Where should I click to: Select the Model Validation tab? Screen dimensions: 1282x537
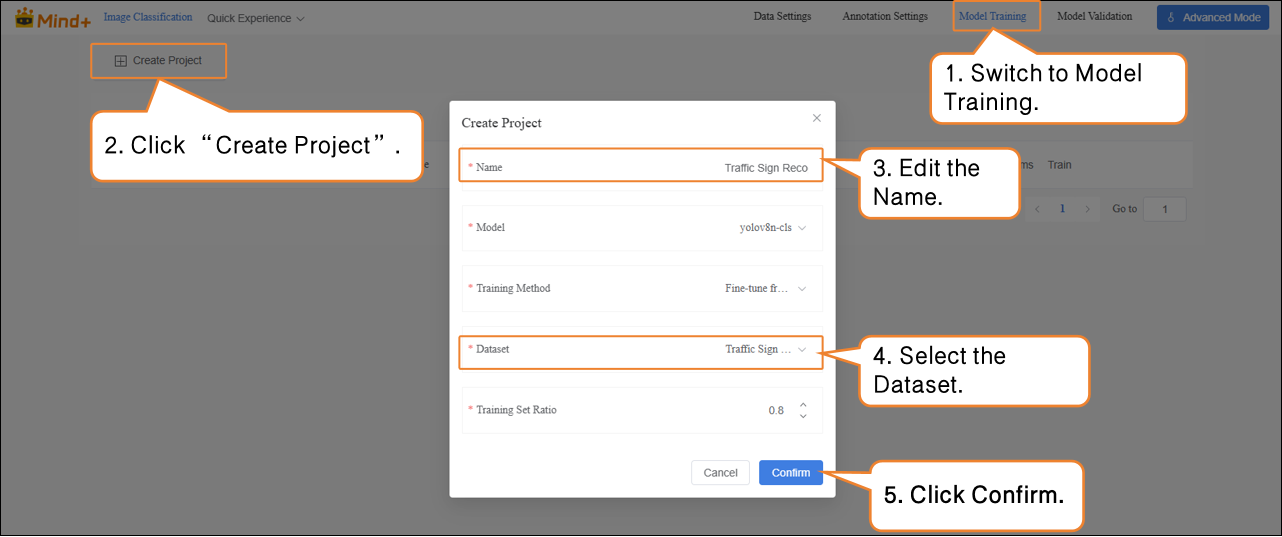[1094, 17]
